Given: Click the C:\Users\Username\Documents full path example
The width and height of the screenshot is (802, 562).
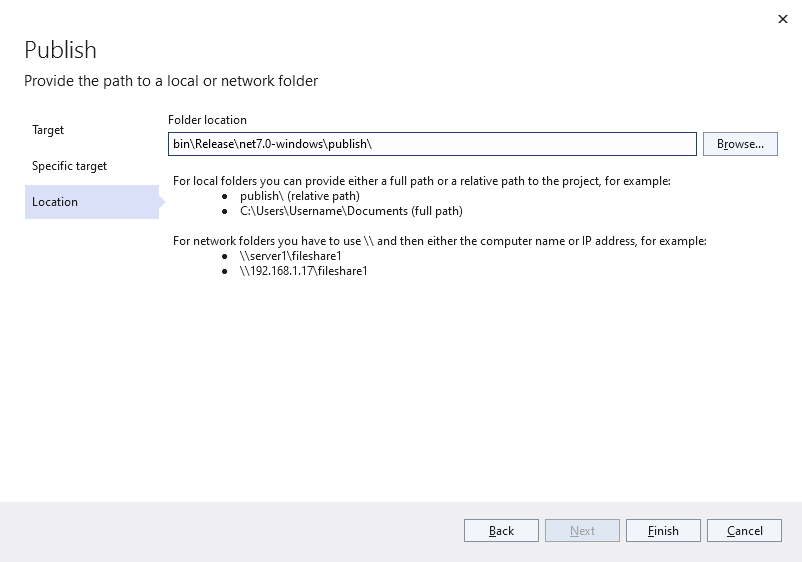Looking at the screenshot, I should [351, 211].
